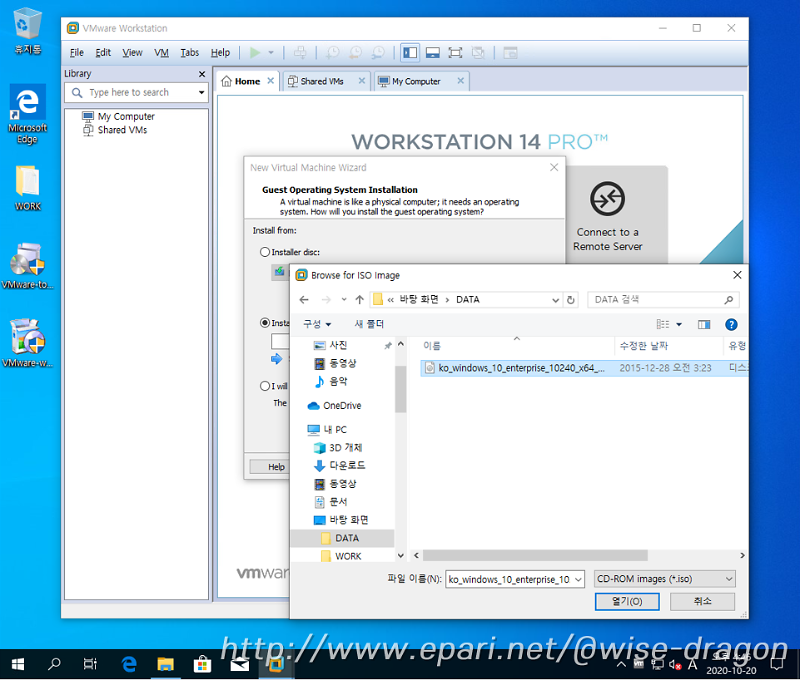Open the snapshot manager toolbar icon
The image size is (800, 680).
click(x=378, y=53)
